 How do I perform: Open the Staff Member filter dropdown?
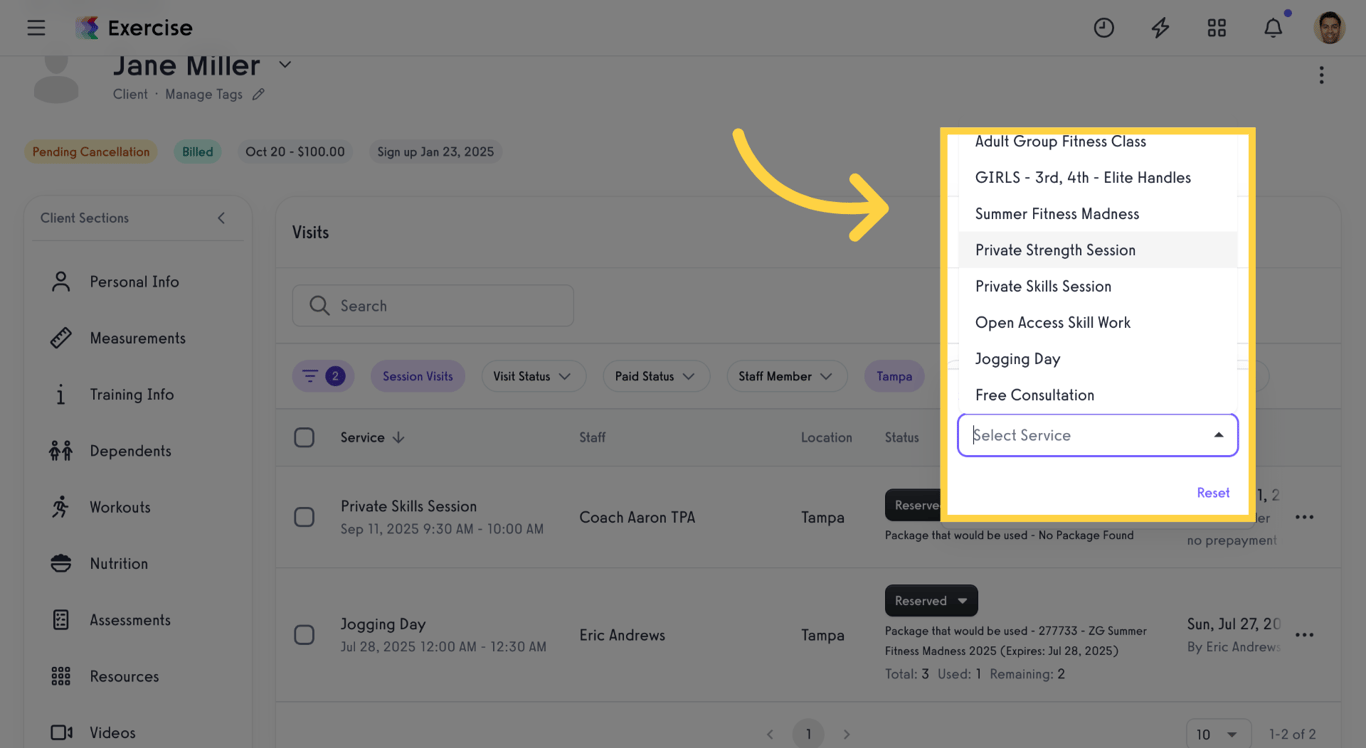786,376
